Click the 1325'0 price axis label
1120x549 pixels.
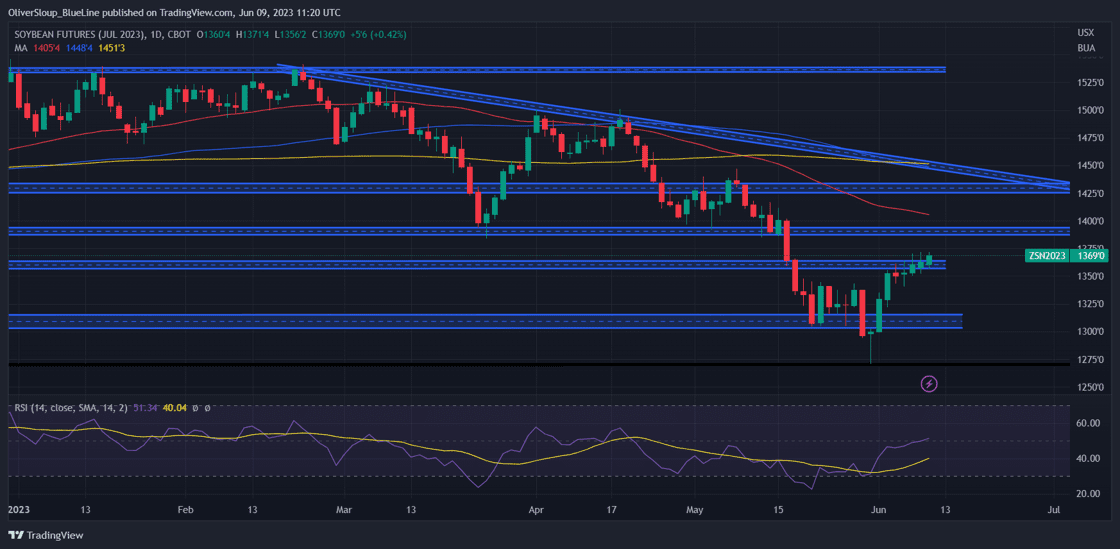tap(1090, 304)
